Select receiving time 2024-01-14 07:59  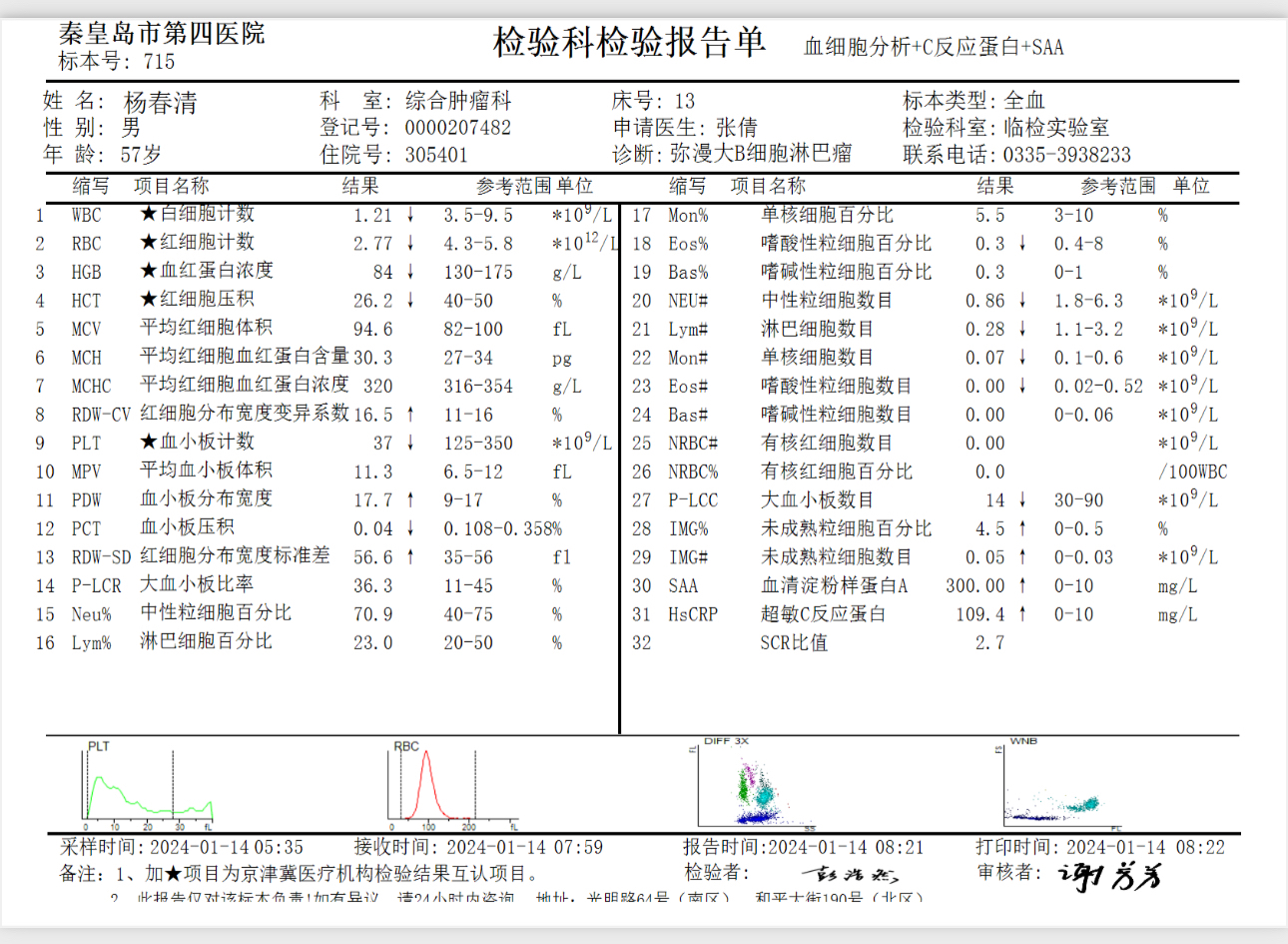524,847
